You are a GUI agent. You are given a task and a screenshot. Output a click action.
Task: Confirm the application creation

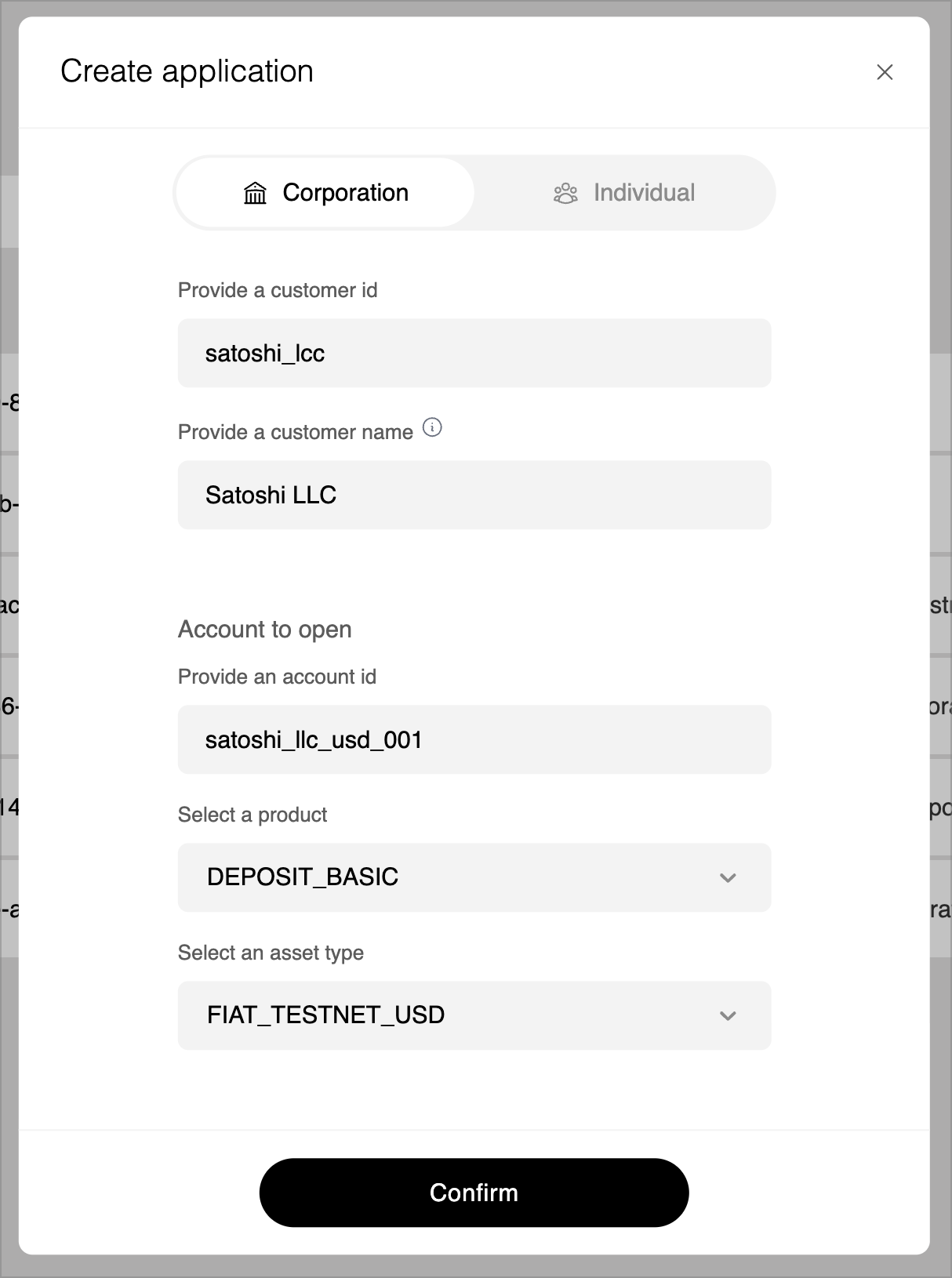(474, 1192)
